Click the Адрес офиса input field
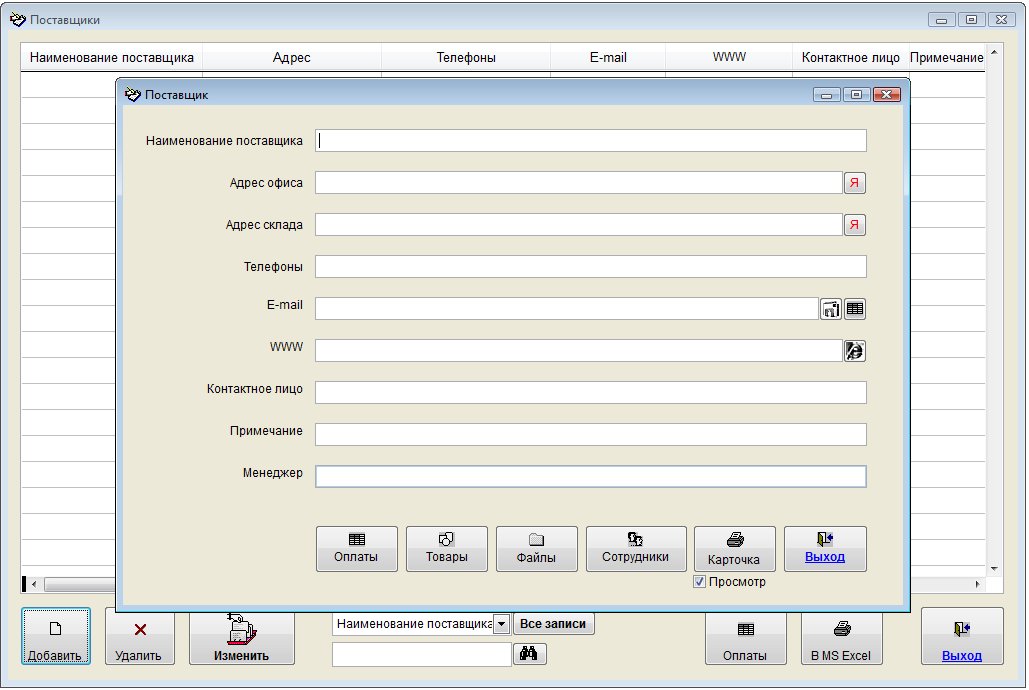1029x690 pixels. [579, 183]
